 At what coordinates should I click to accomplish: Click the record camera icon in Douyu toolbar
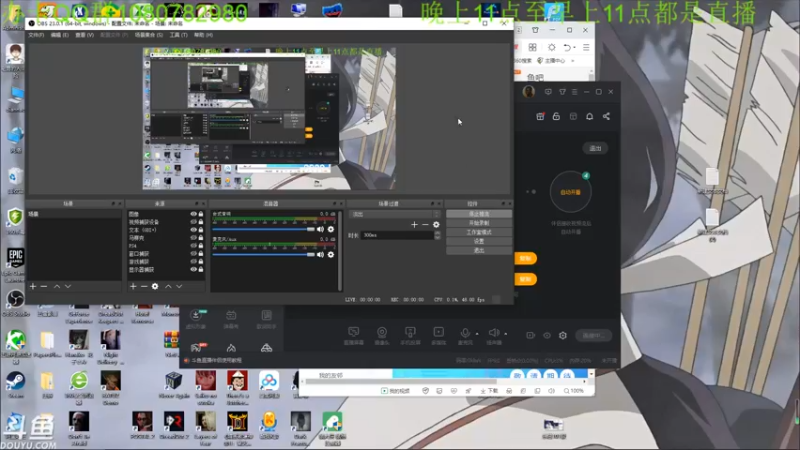click(531, 336)
